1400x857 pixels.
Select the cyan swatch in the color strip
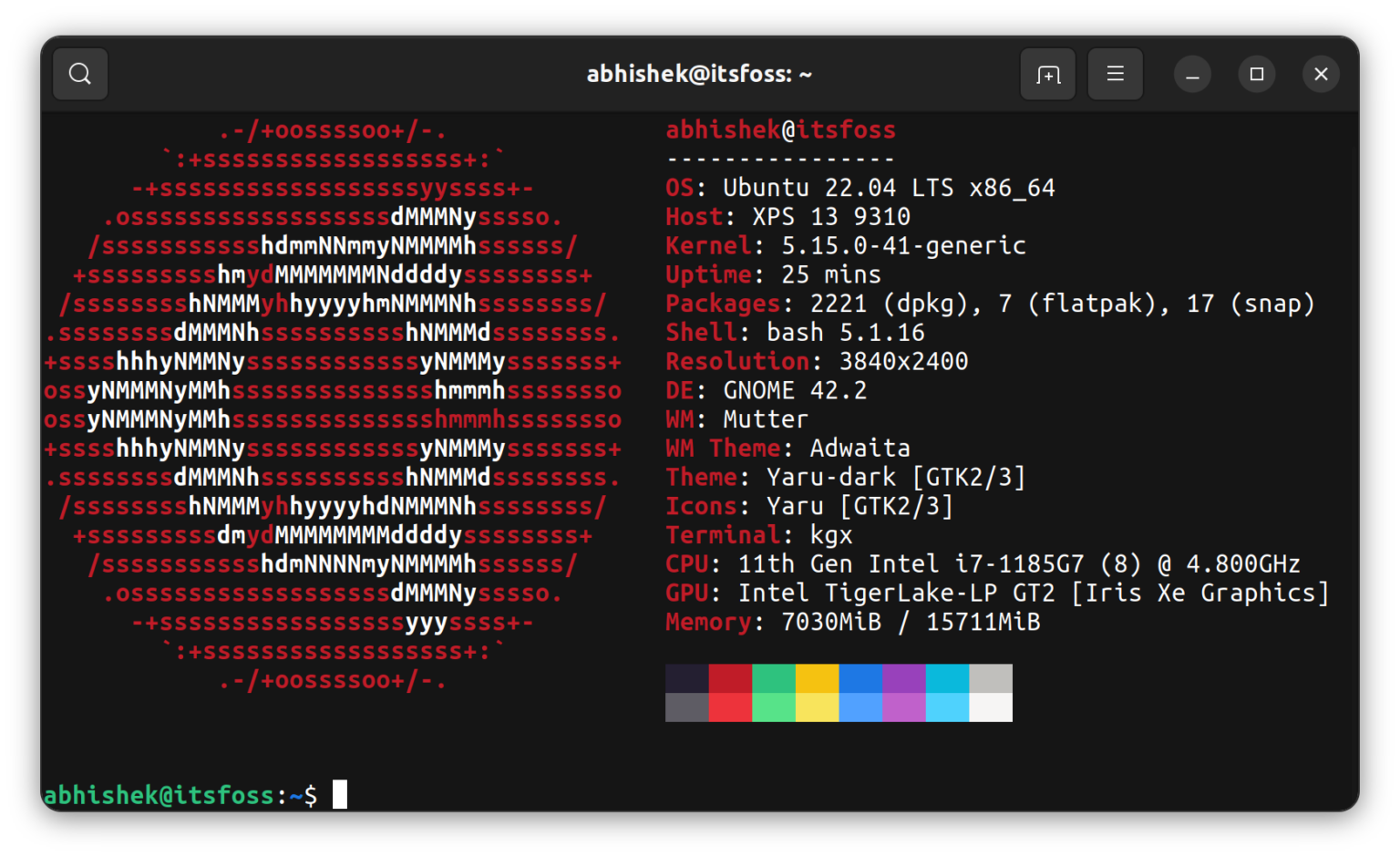point(946,679)
